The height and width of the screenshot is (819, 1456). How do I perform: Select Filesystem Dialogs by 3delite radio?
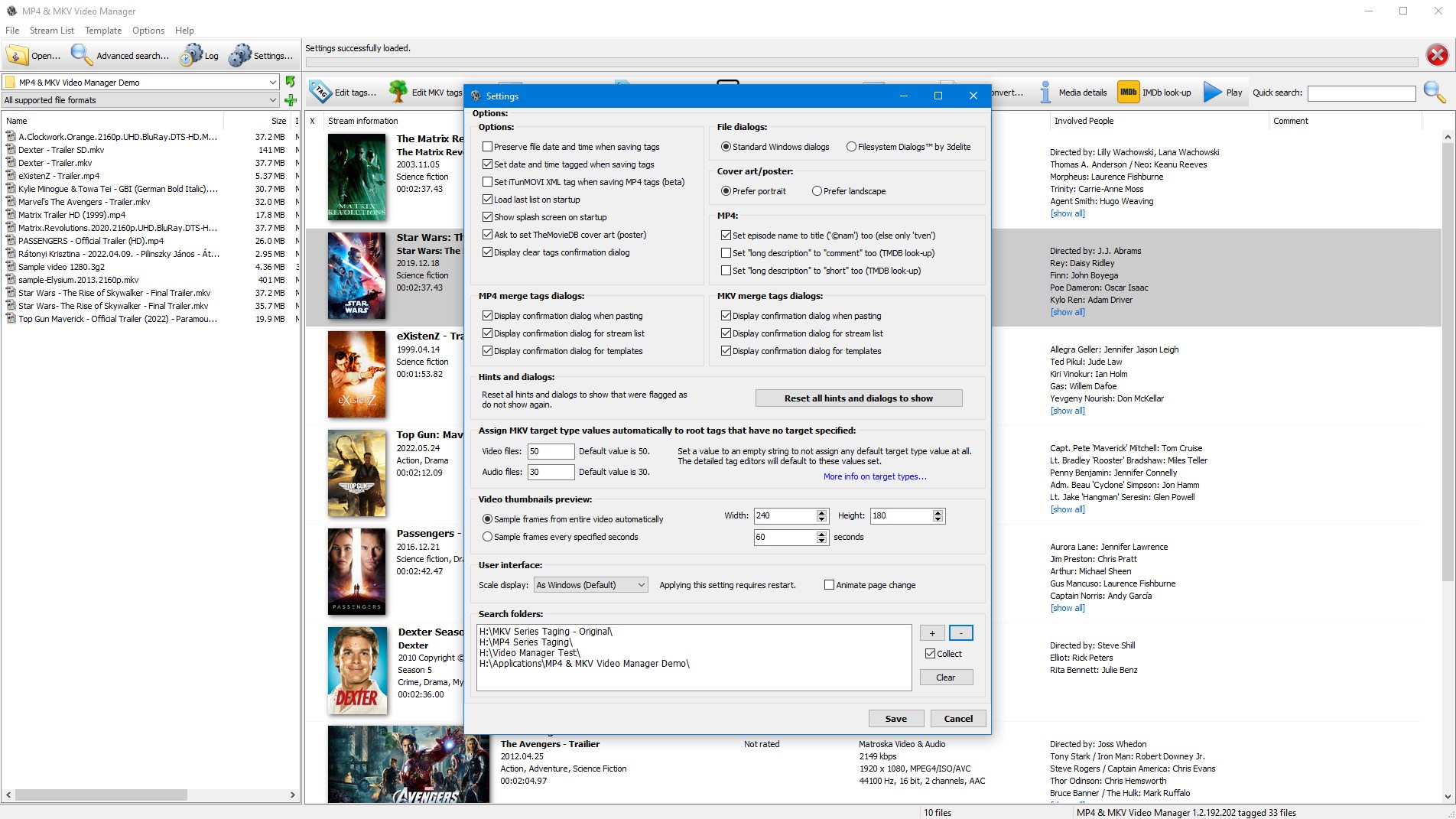851,147
